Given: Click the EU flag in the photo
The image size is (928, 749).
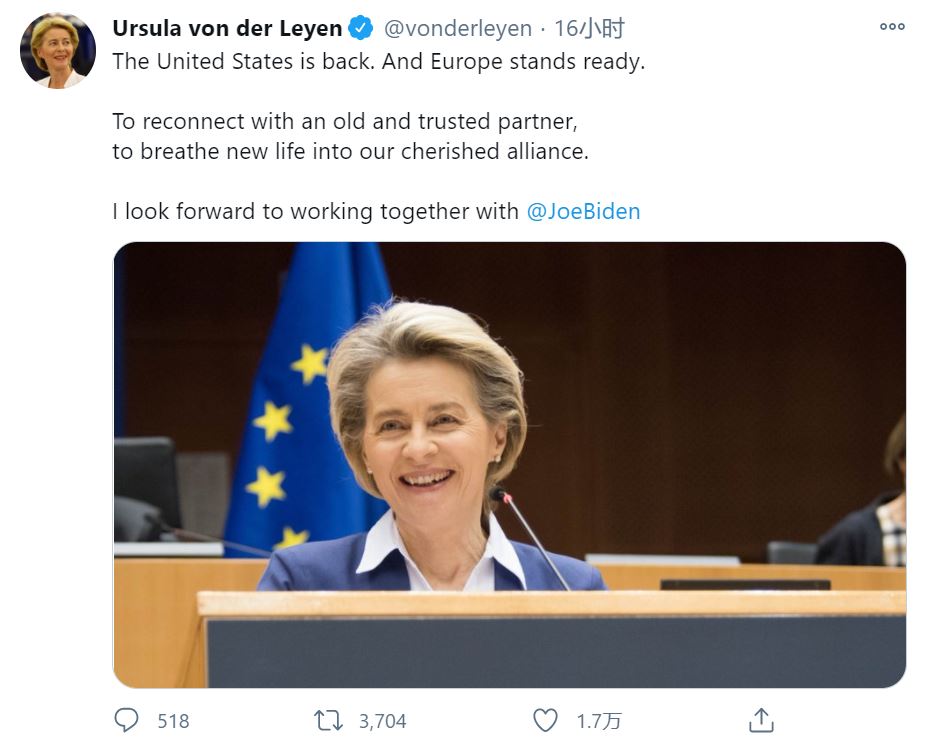Looking at the screenshot, I should 300,400.
